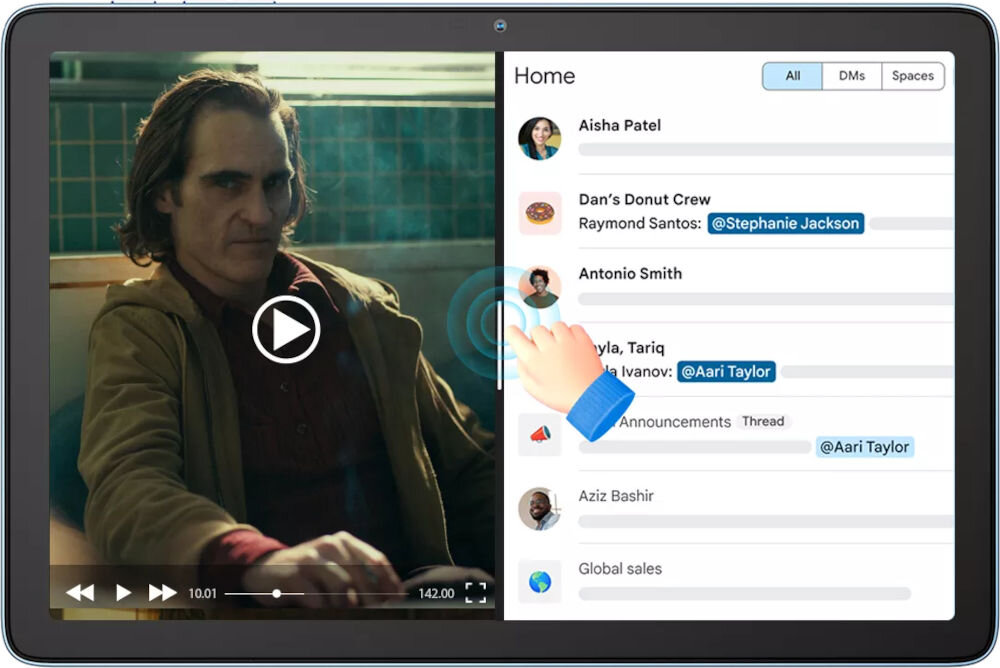Screen dimensions: 1000x668
Task: Click the large circular play button overlay
Action: [x=286, y=329]
